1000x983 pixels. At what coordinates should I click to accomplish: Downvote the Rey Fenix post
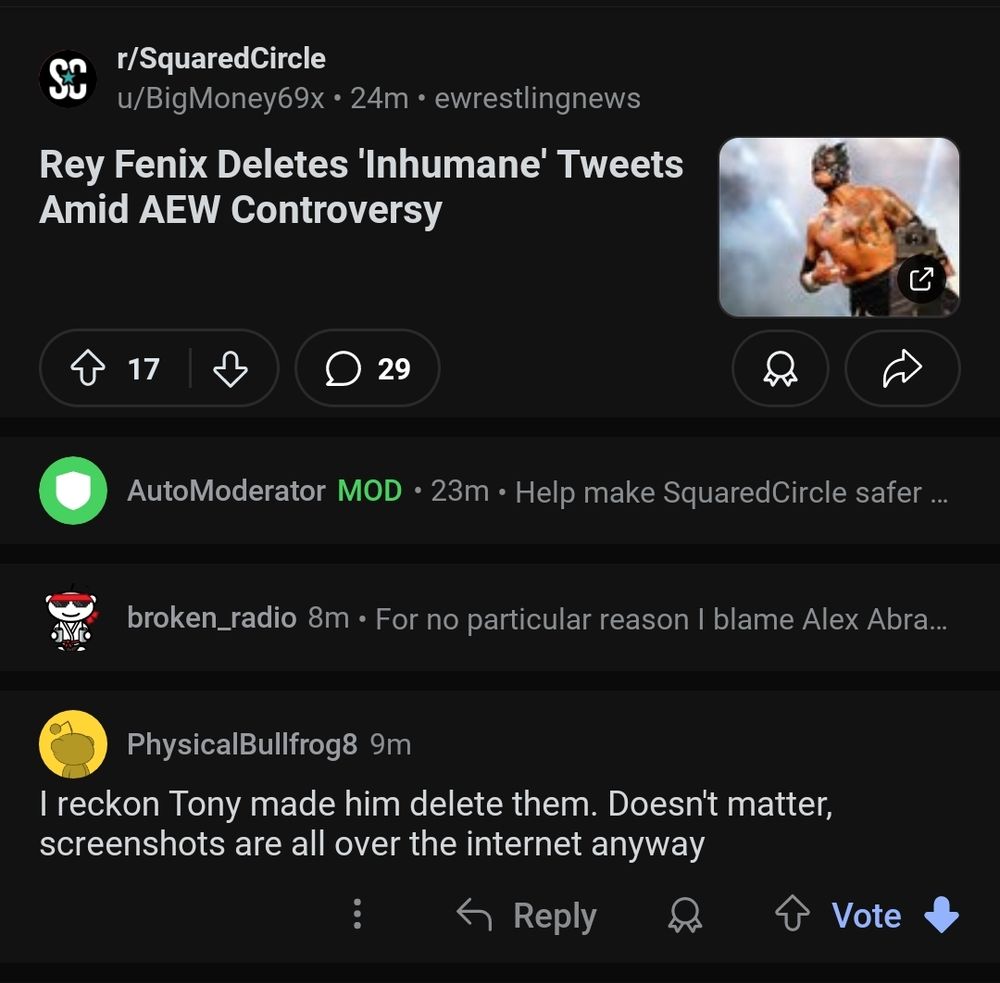coord(230,369)
